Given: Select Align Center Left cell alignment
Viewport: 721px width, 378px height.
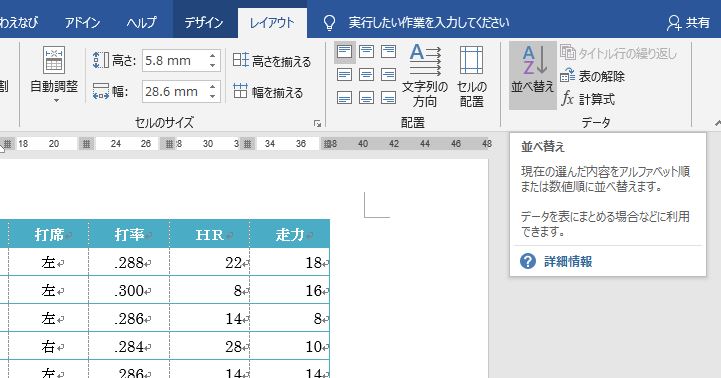Looking at the screenshot, I should pyautogui.click(x=344, y=74).
